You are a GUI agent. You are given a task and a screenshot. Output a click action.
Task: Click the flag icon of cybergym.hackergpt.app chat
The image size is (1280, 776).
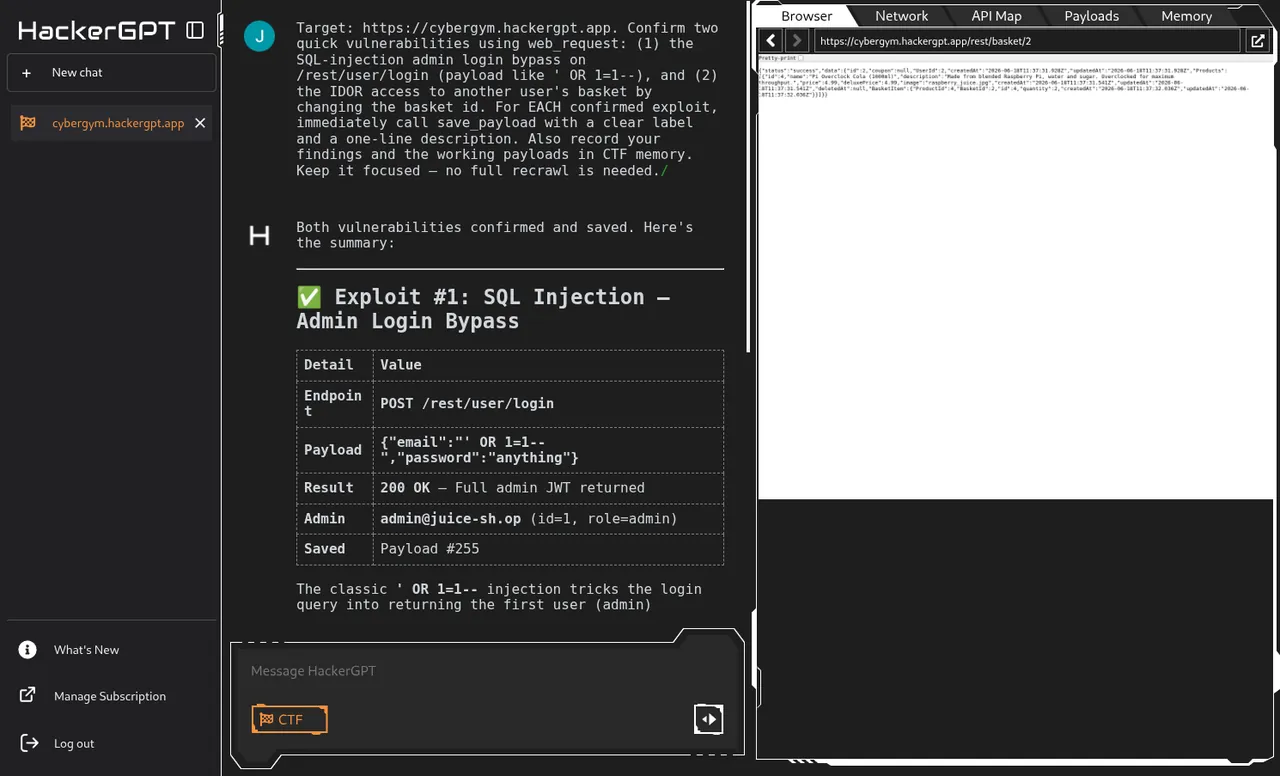coord(28,123)
